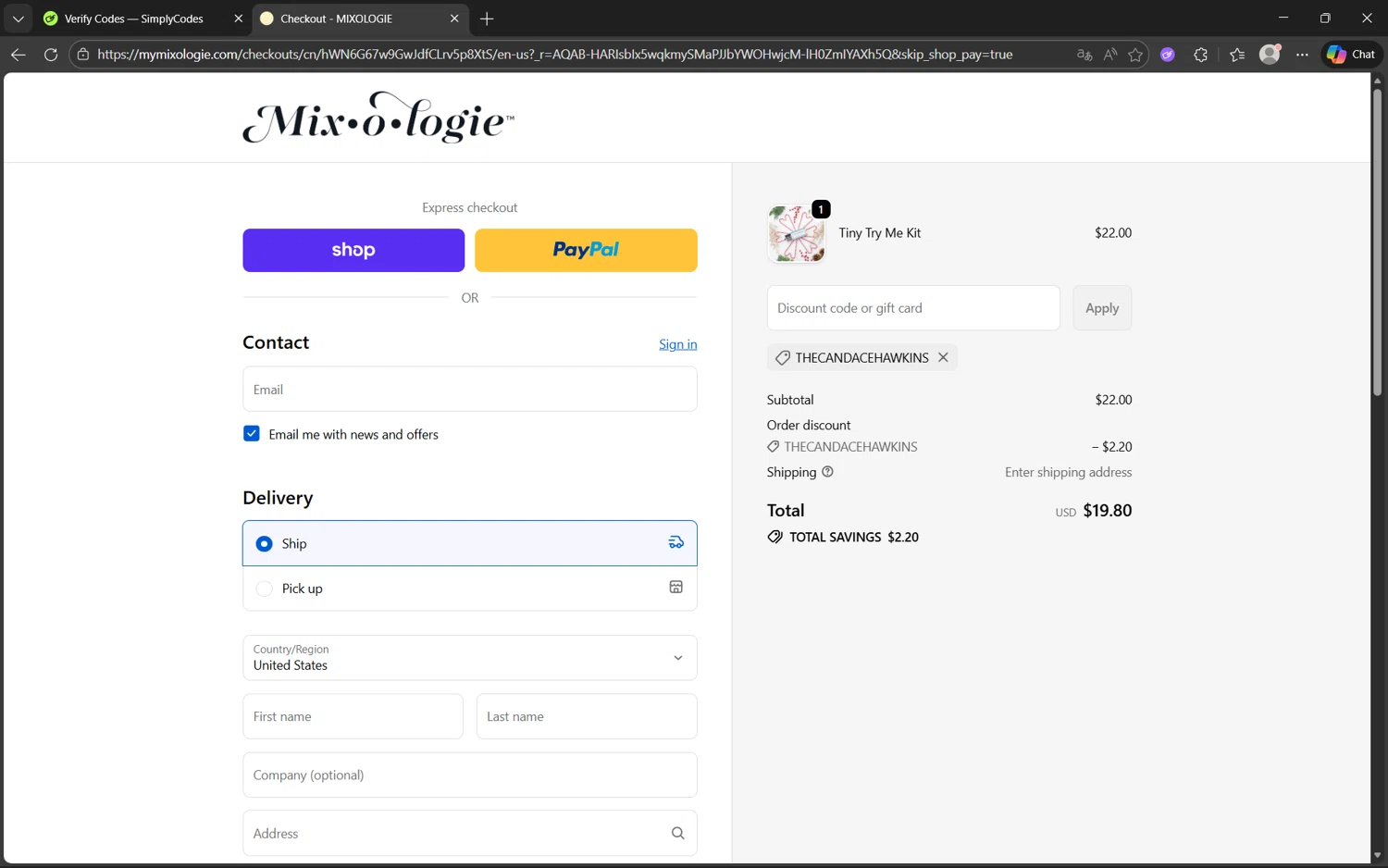Viewport: 1388px width, 868px height.
Task: Click the Shipping help question mark icon
Action: [x=827, y=472]
